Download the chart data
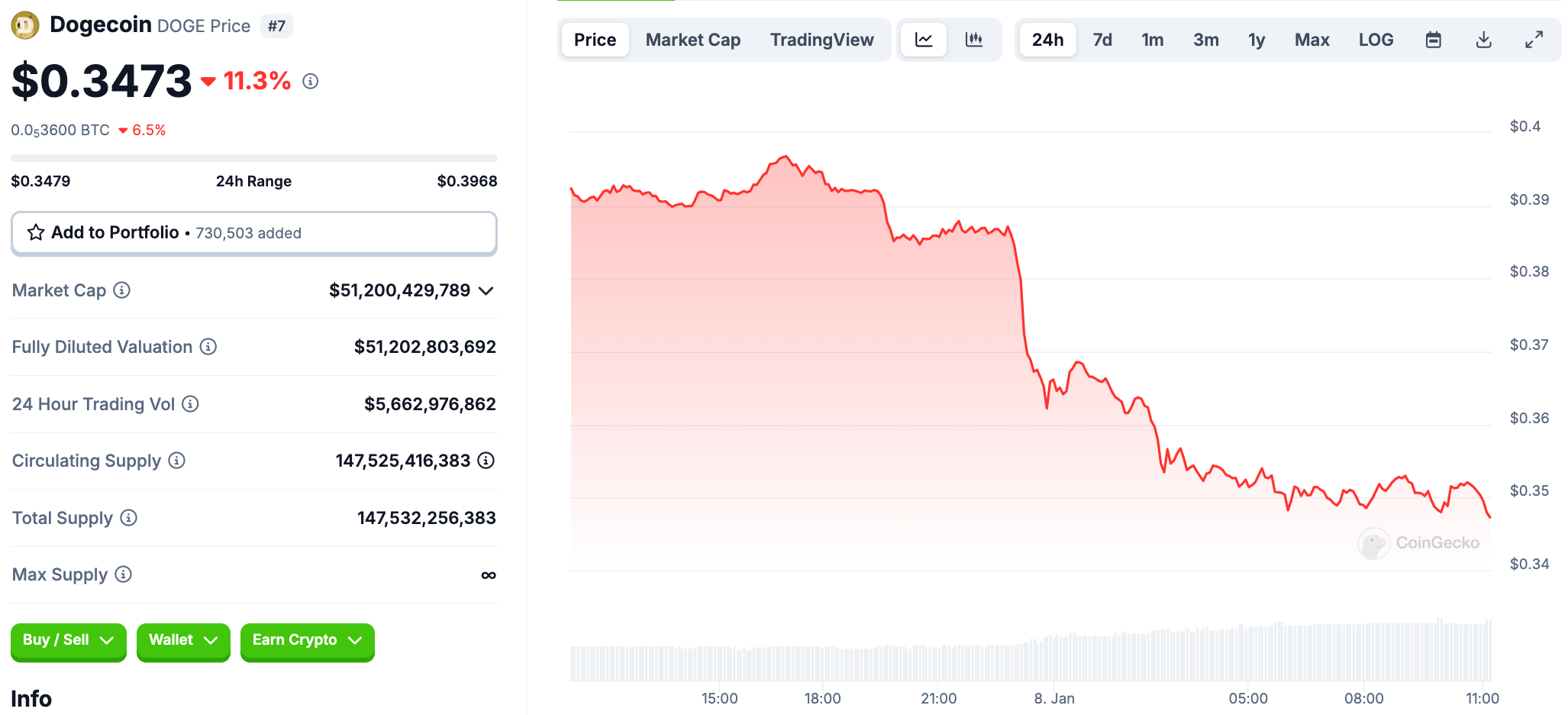 point(1483,40)
